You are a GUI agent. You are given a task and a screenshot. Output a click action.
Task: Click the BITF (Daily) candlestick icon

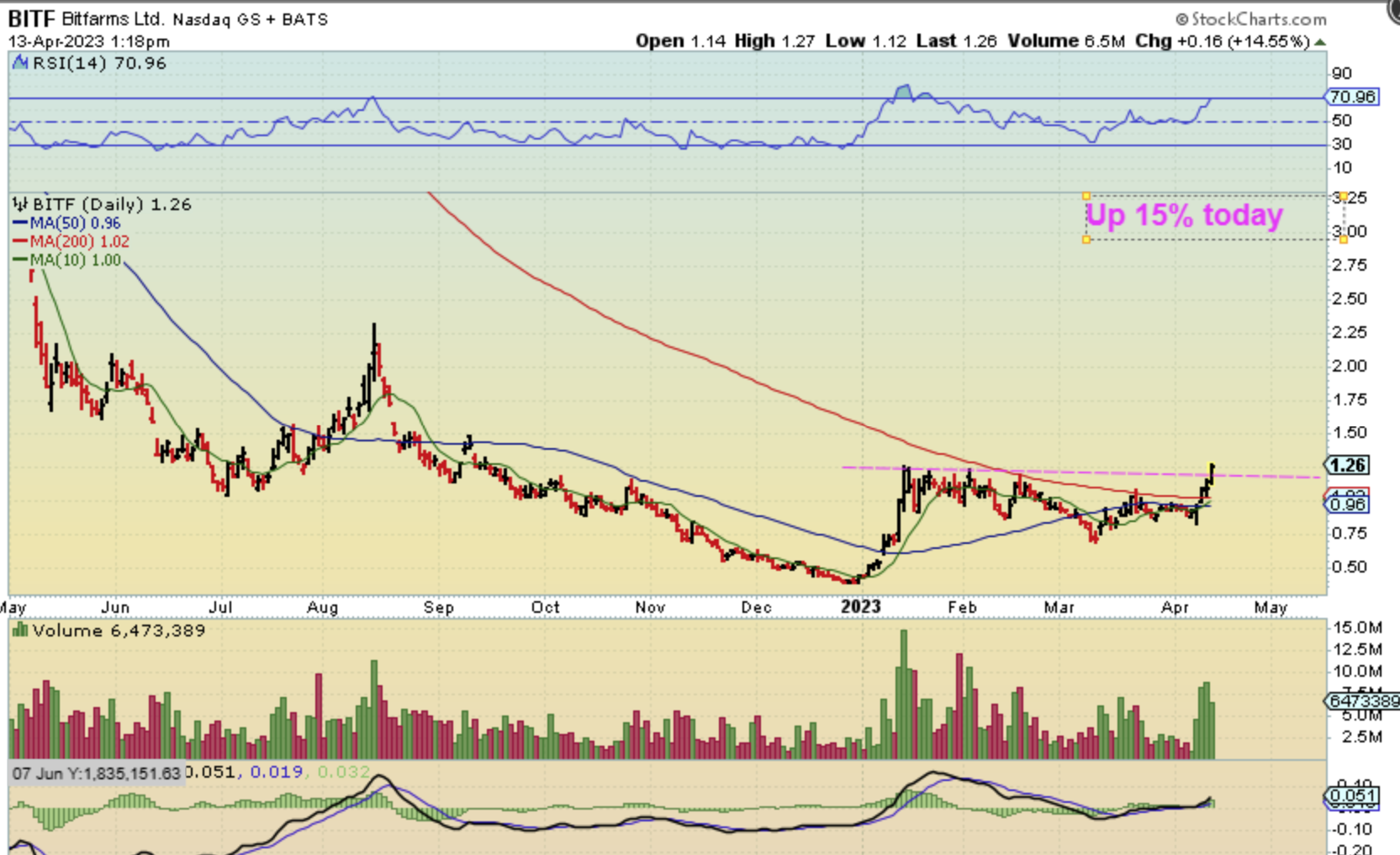click(20, 204)
